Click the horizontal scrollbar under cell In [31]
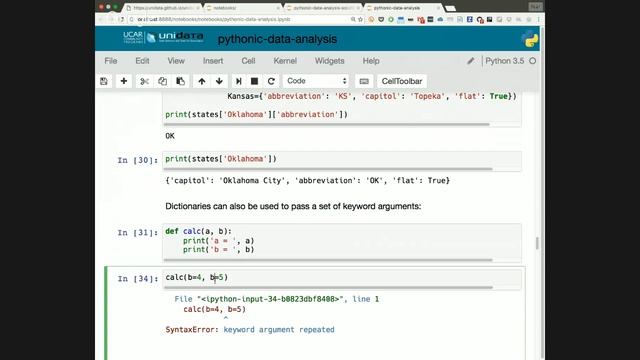Viewport: 640px width, 360px height. tap(328, 260)
